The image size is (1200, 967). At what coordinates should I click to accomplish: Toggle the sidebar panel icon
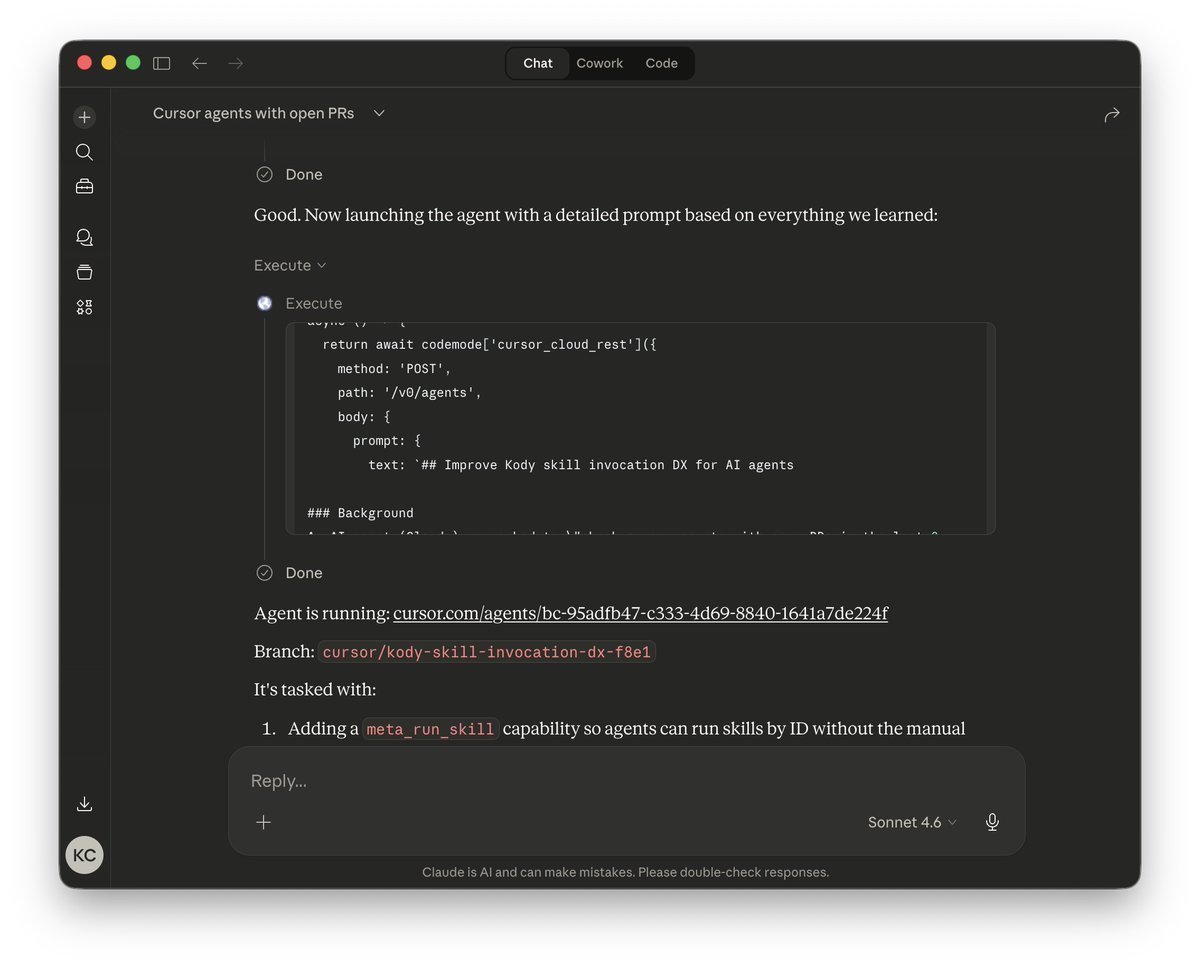click(x=161, y=63)
